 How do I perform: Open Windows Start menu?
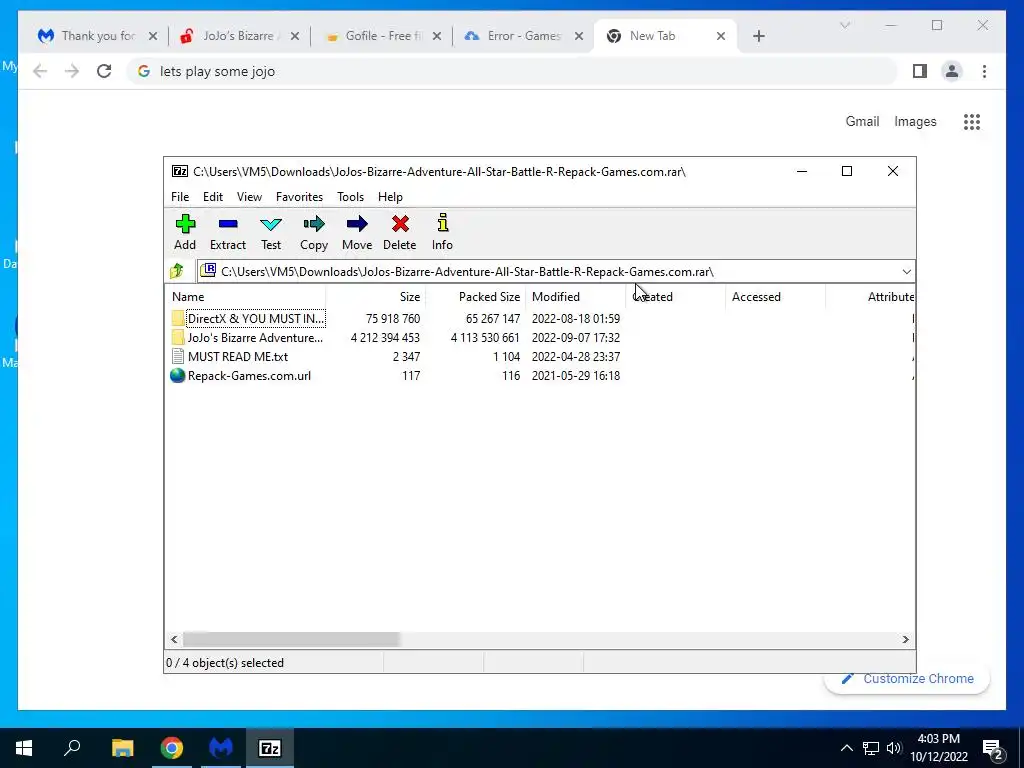coord(24,748)
